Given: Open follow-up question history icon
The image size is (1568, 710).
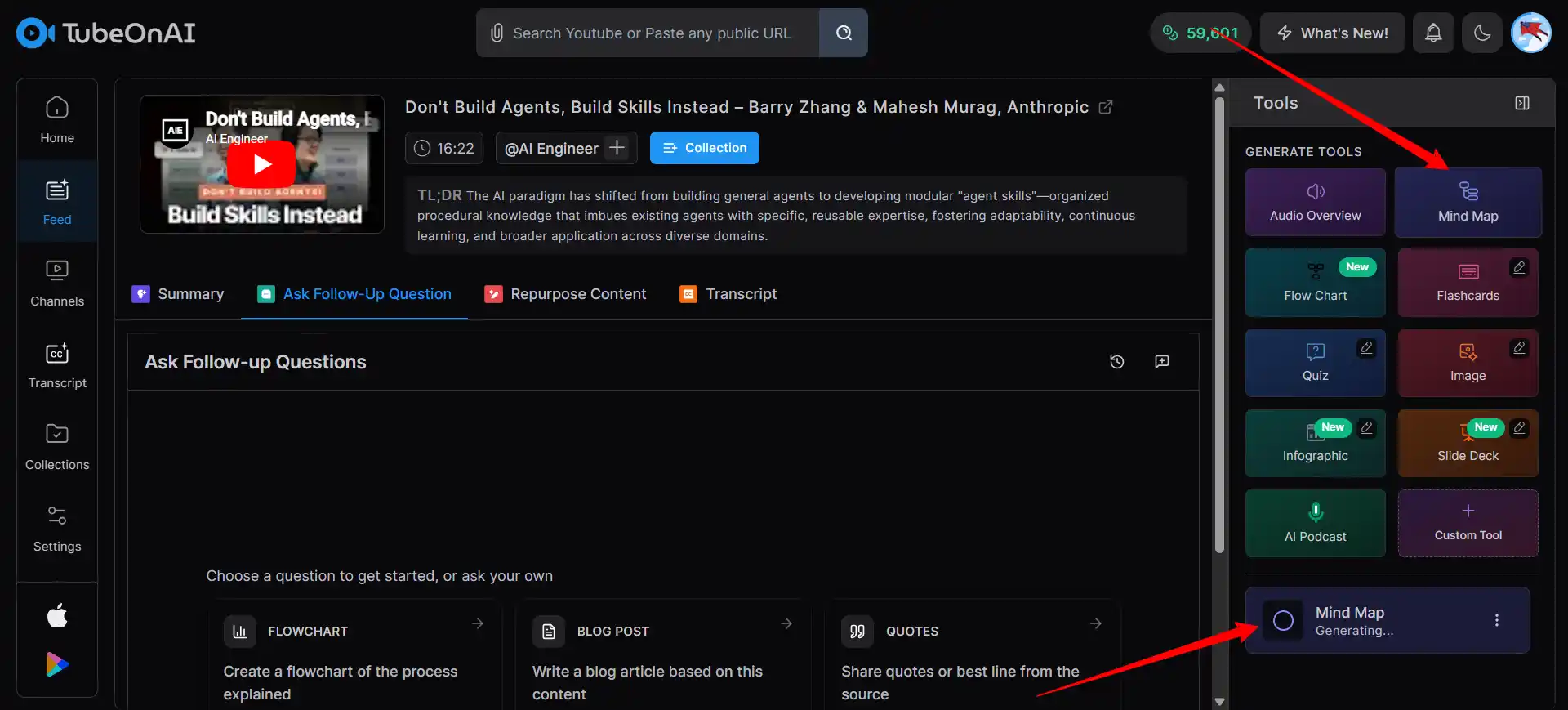Looking at the screenshot, I should pos(1117,362).
